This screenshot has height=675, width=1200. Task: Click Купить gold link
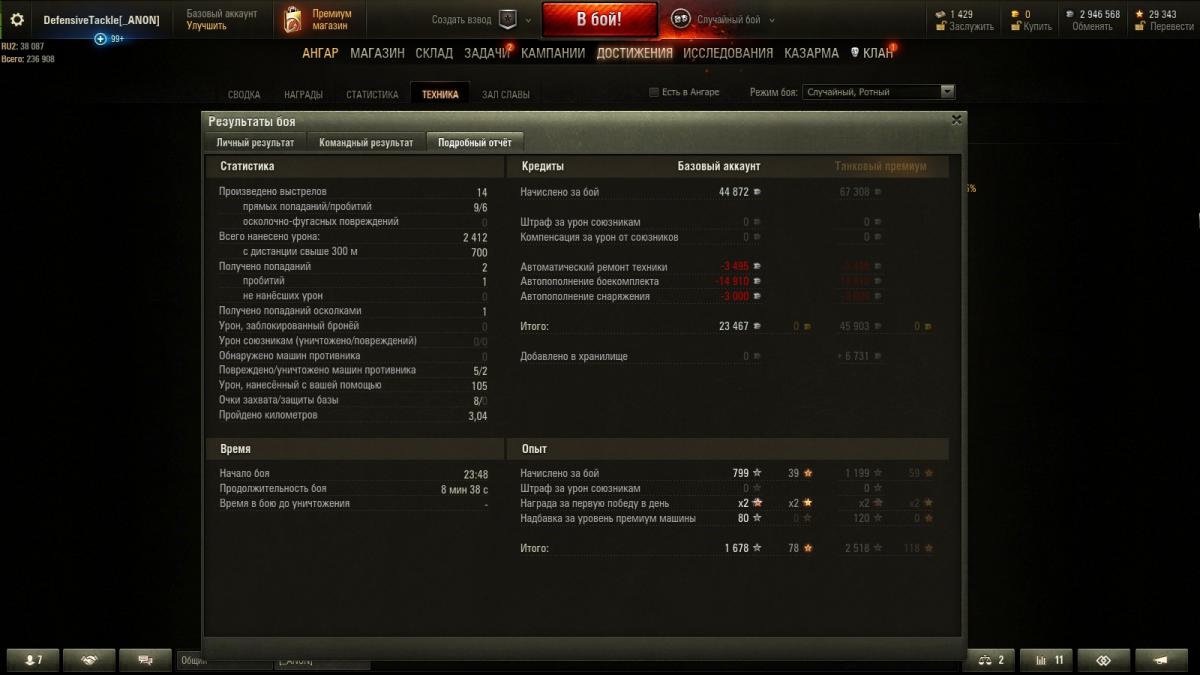1037,27
